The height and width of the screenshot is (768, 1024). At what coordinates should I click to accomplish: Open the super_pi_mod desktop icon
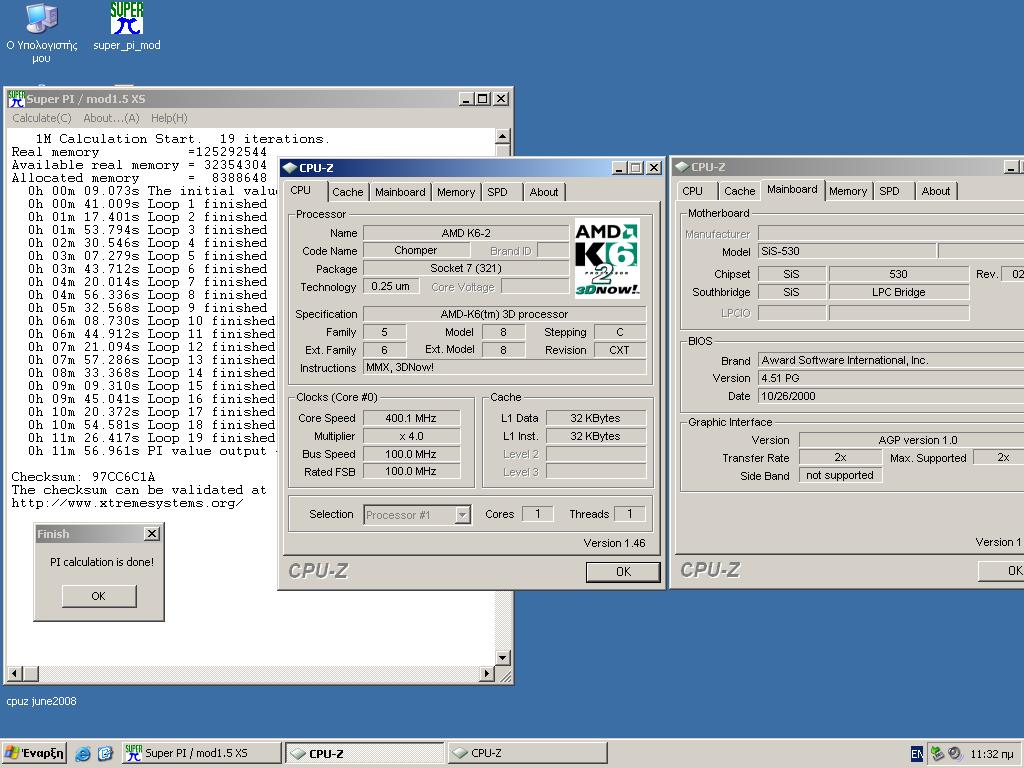pyautogui.click(x=127, y=27)
